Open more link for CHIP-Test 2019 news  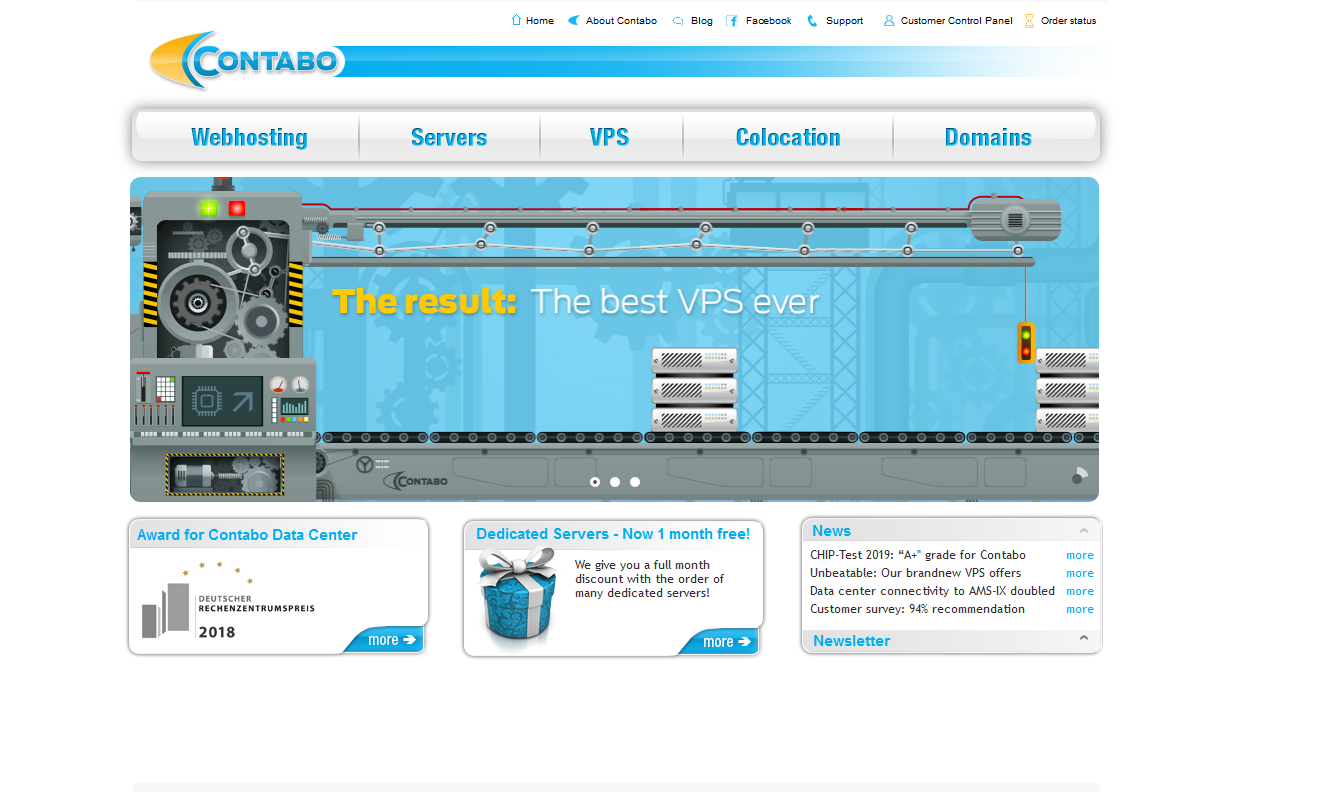(x=1080, y=555)
